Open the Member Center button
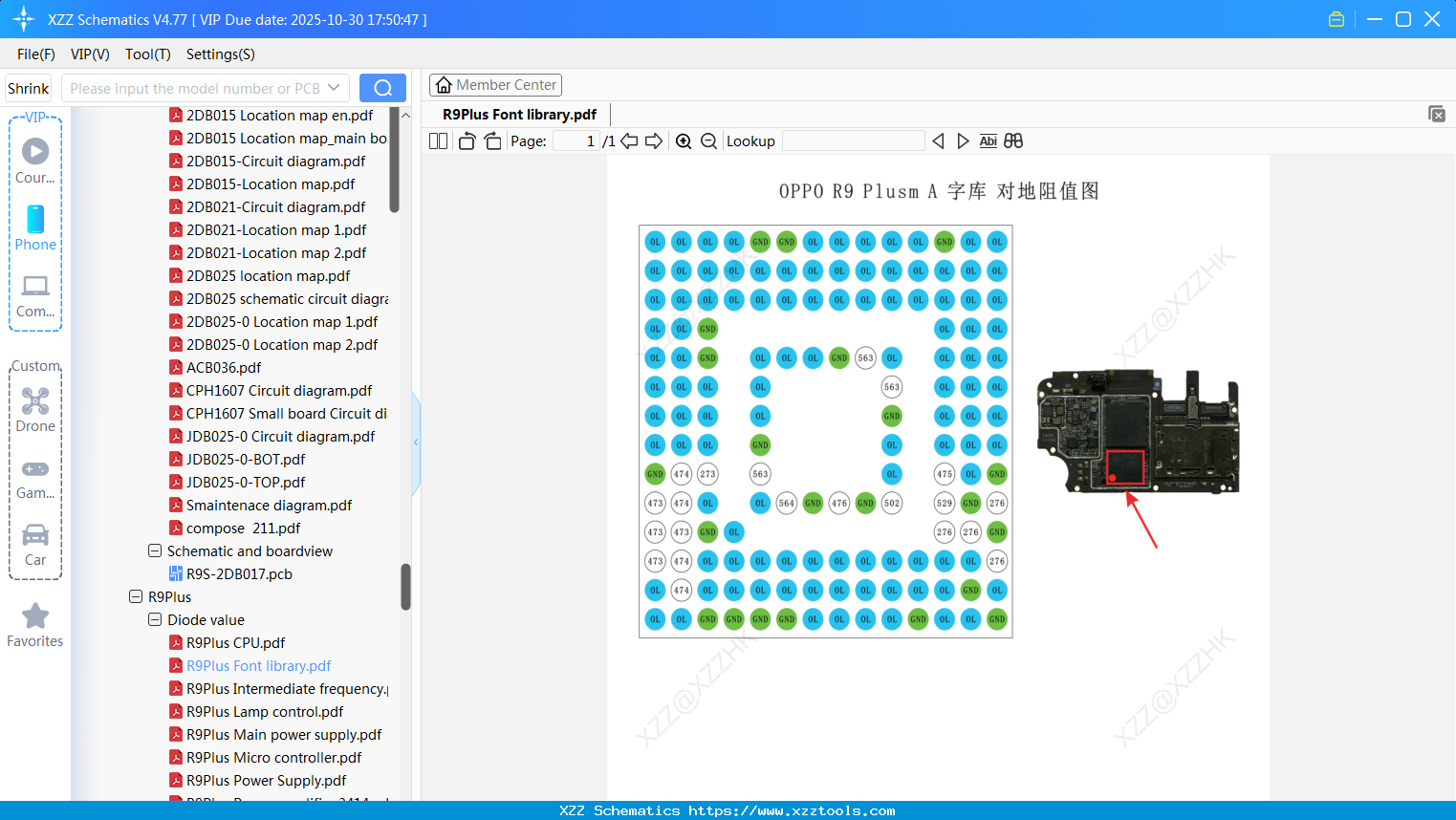 coord(495,85)
